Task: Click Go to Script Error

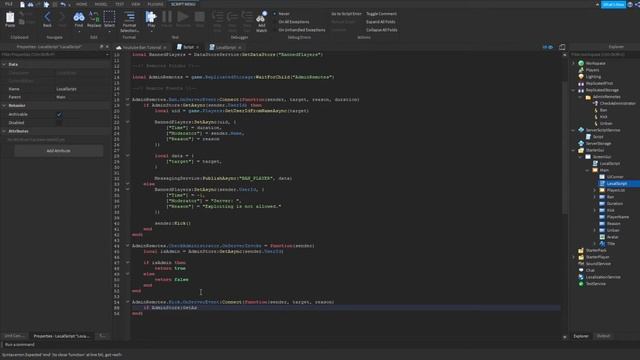Action: [x=346, y=13]
